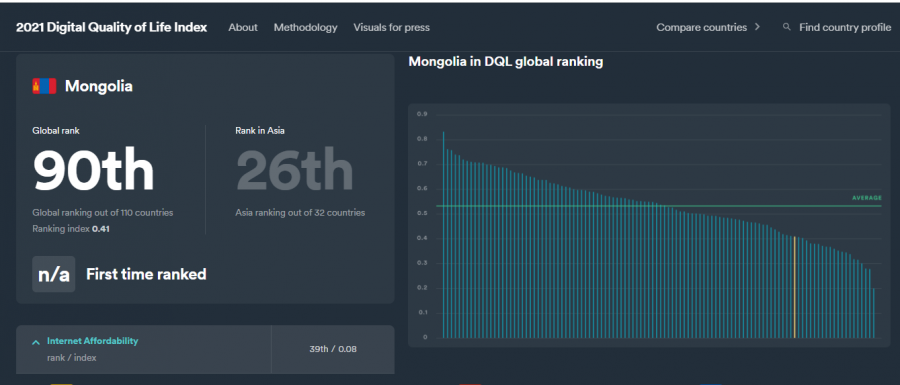Click the 0.1 y-axis label
The height and width of the screenshot is (385, 900).
(x=422, y=313)
